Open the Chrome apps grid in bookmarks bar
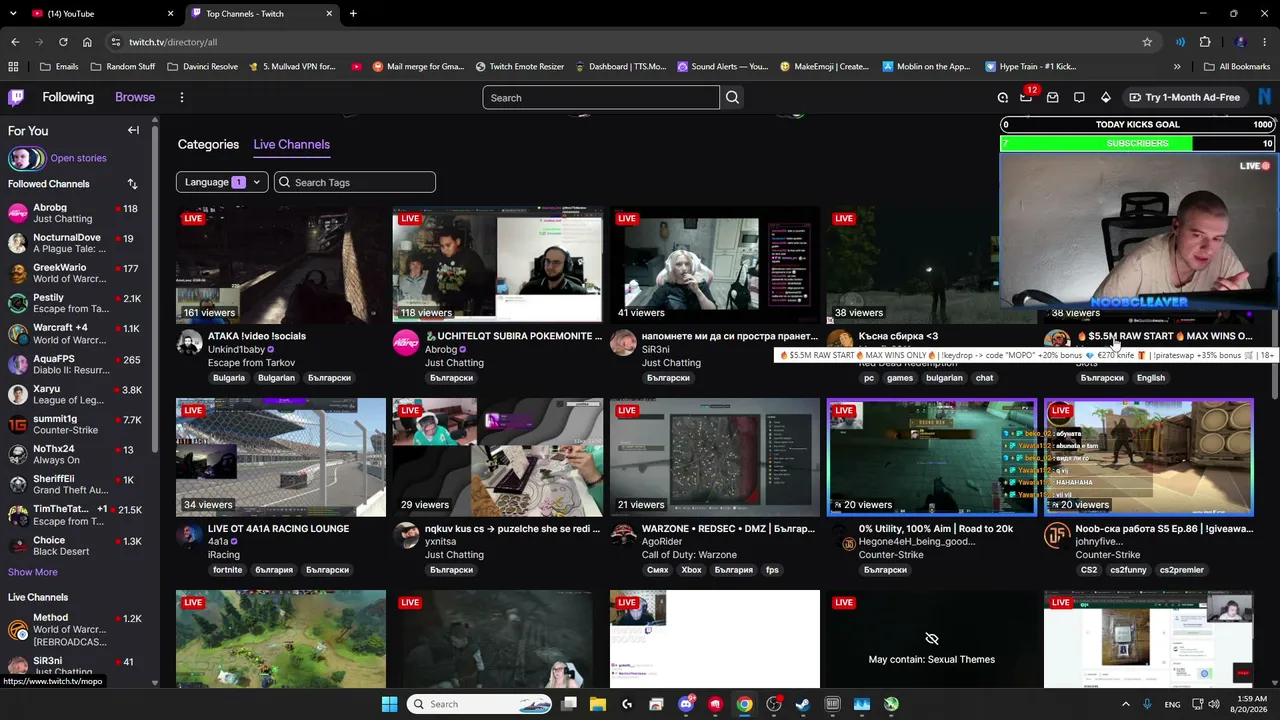 click(13, 67)
